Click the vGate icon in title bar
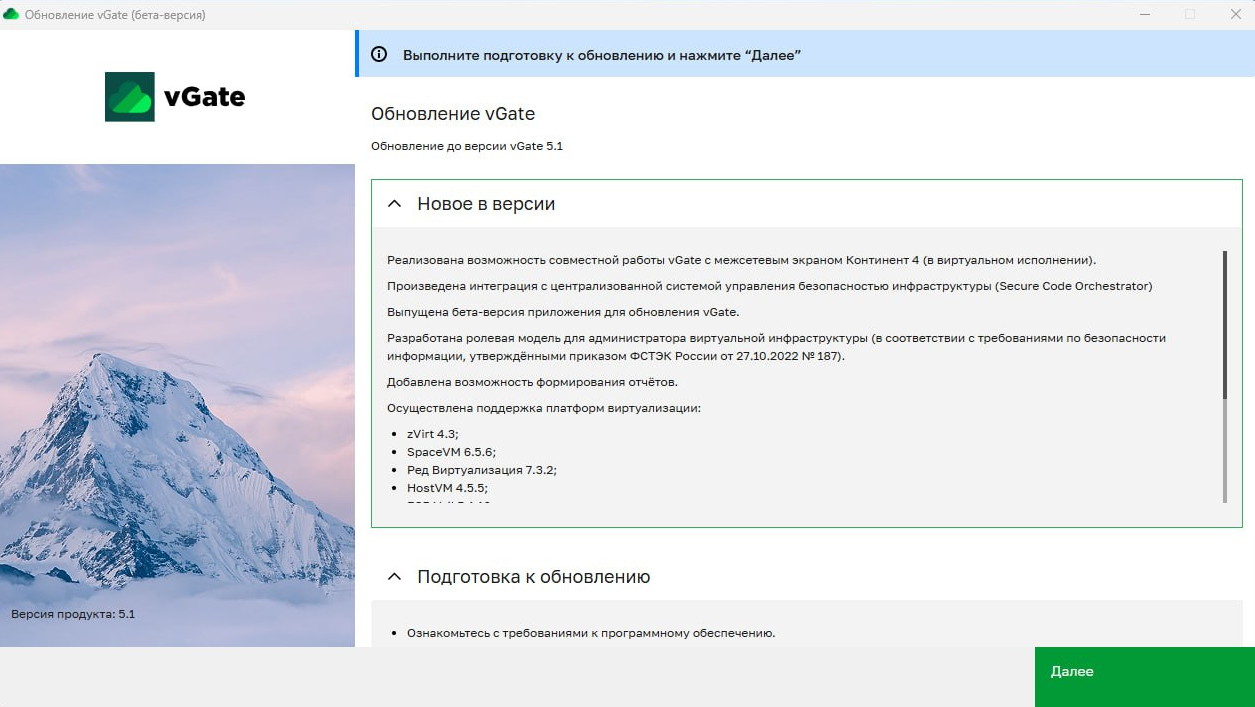The width and height of the screenshot is (1255, 707). [x=11, y=15]
